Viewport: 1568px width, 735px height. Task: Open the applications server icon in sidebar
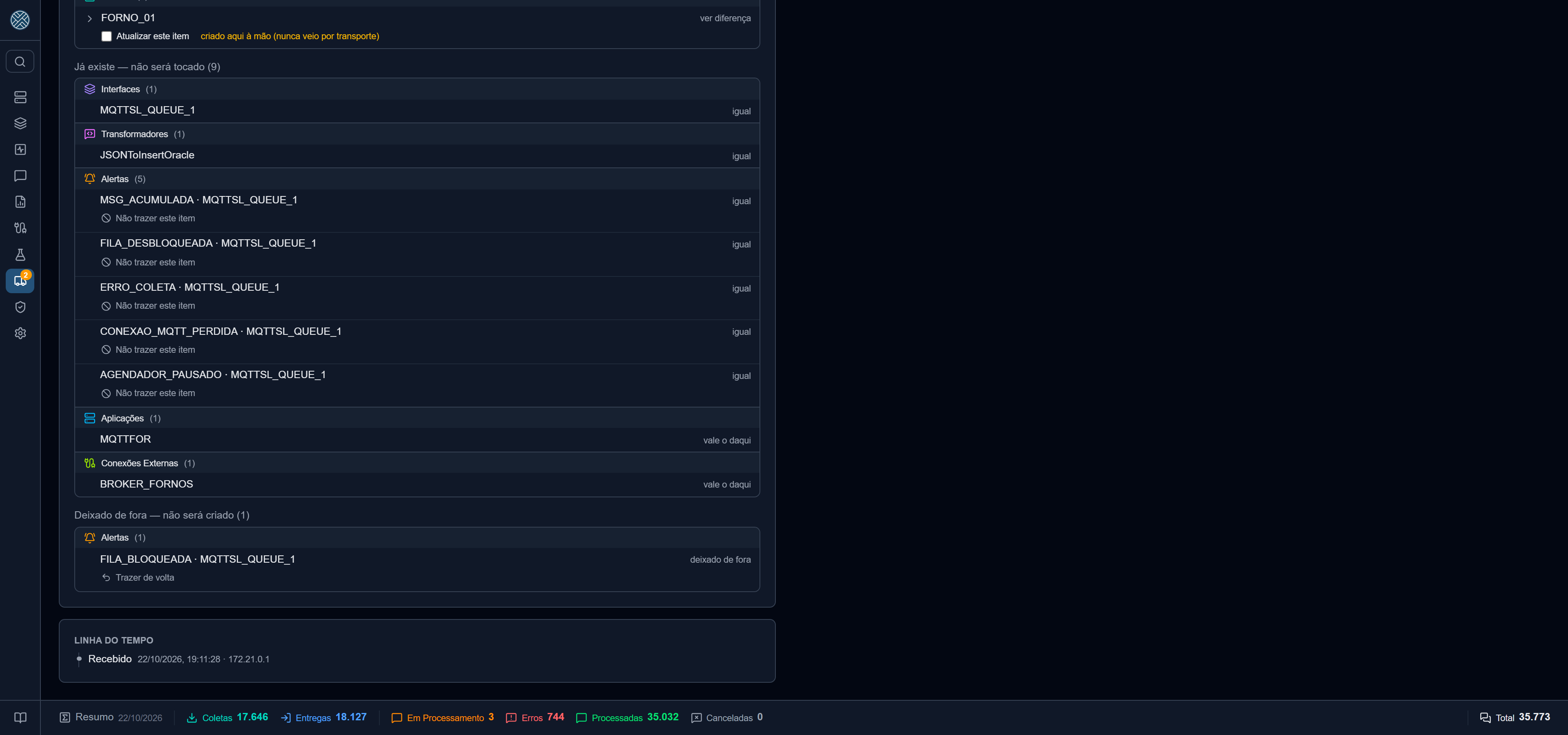click(20, 97)
